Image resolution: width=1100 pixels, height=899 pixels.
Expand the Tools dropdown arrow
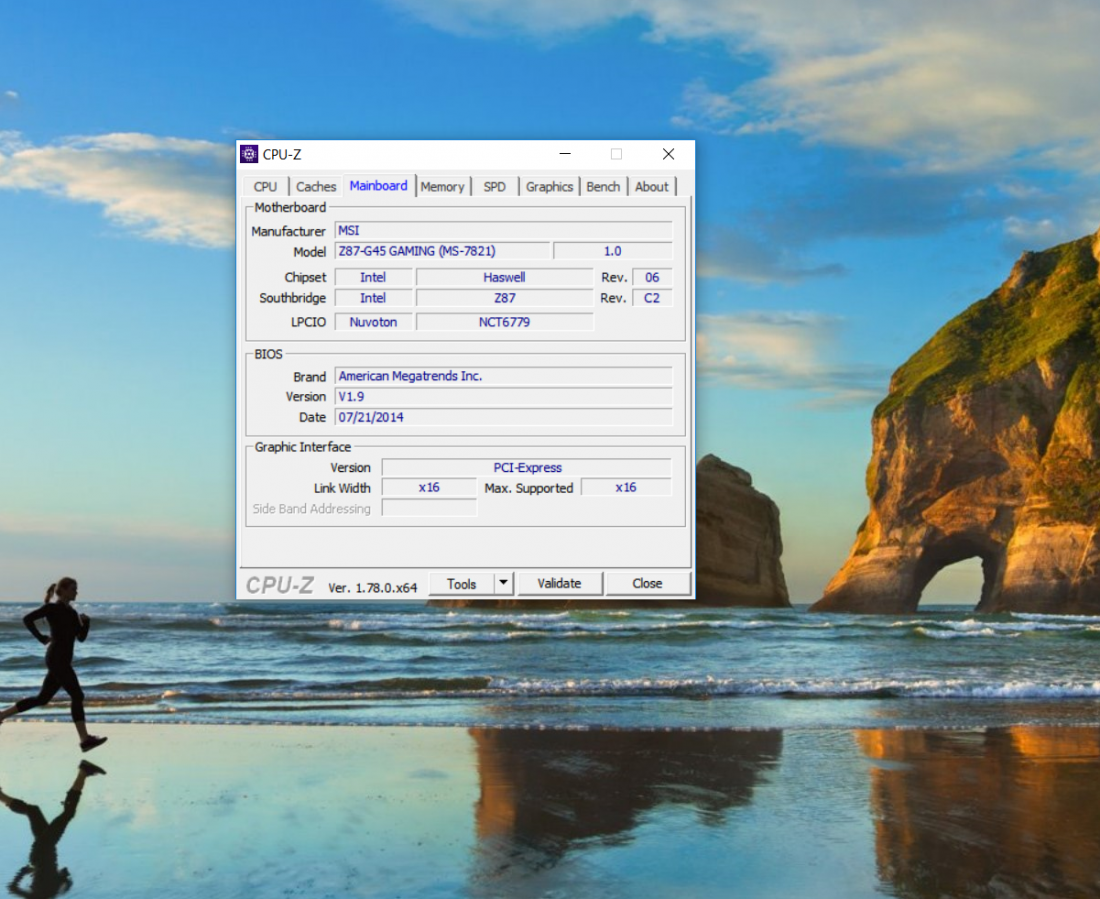(504, 584)
